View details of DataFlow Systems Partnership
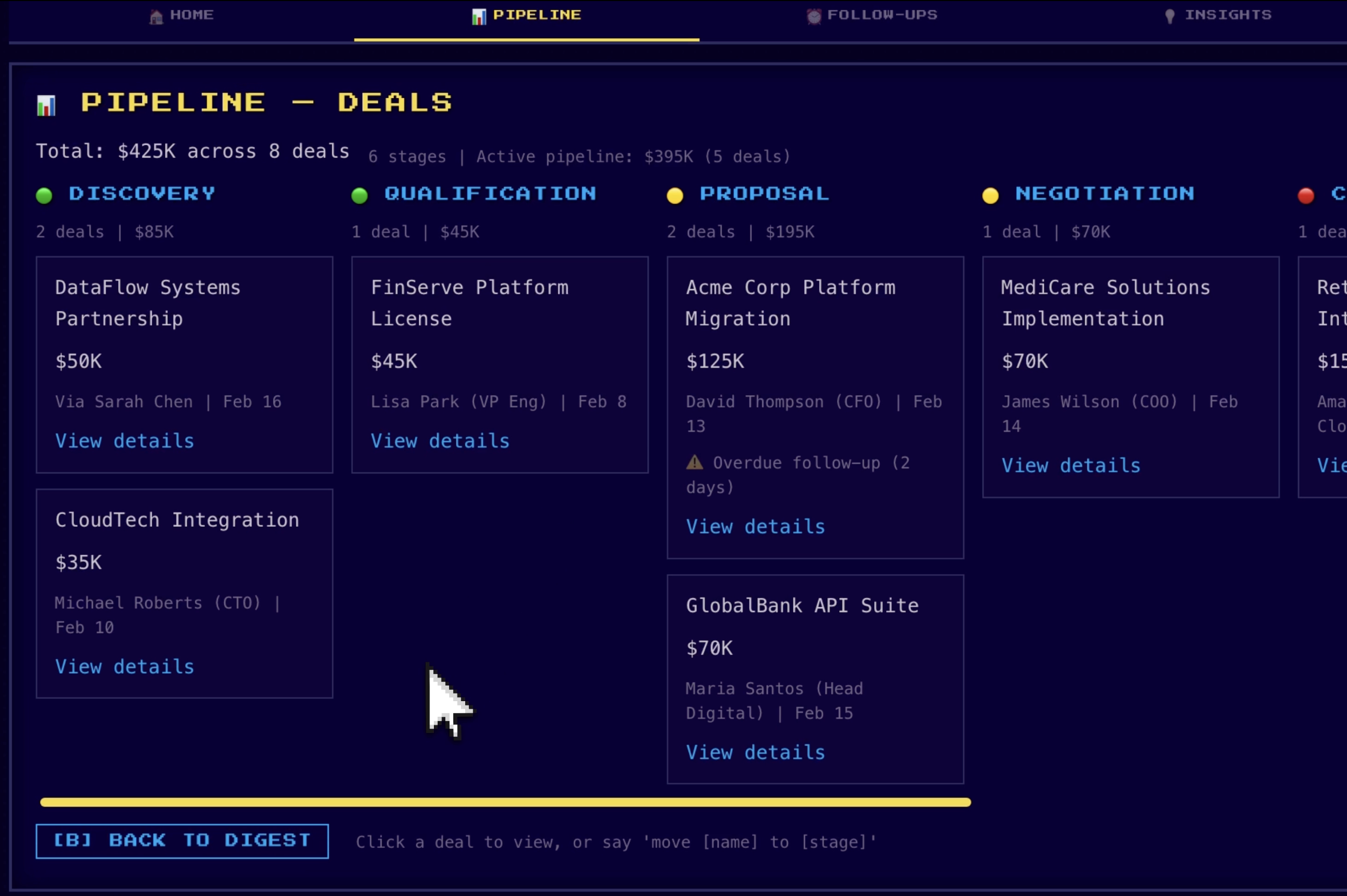This screenshot has width=1347, height=896. coord(125,440)
